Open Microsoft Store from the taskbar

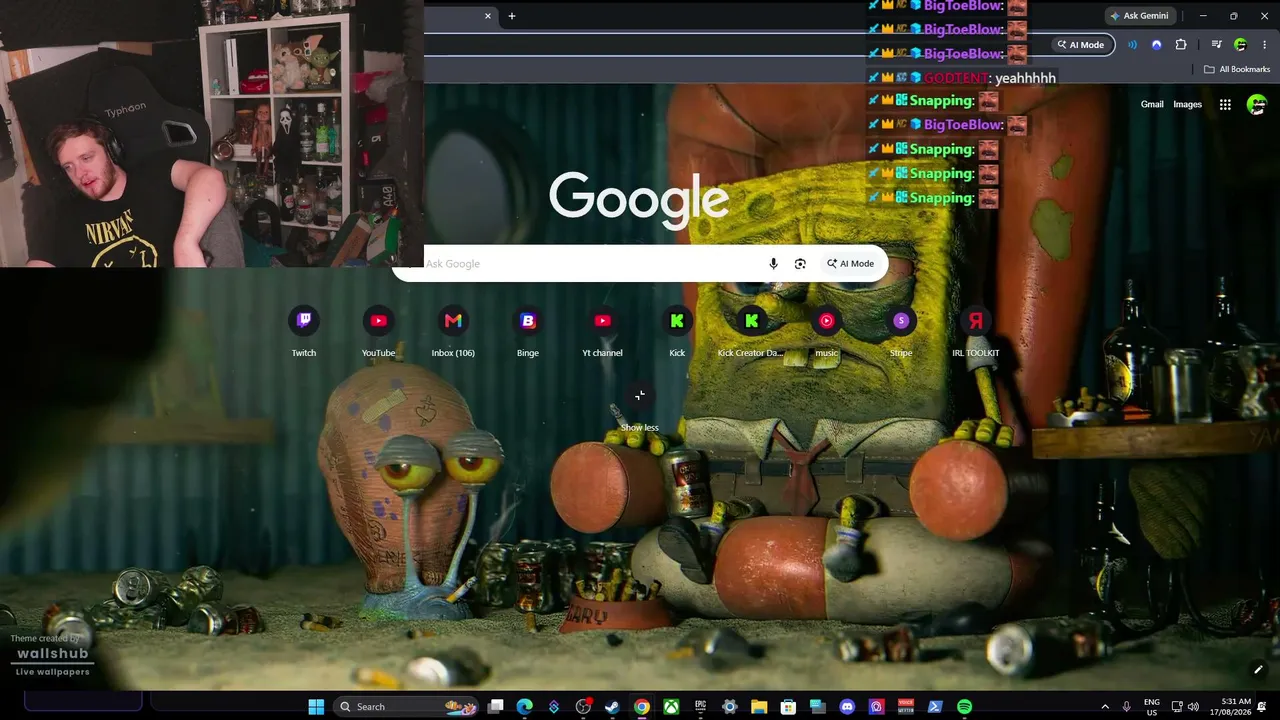point(788,707)
